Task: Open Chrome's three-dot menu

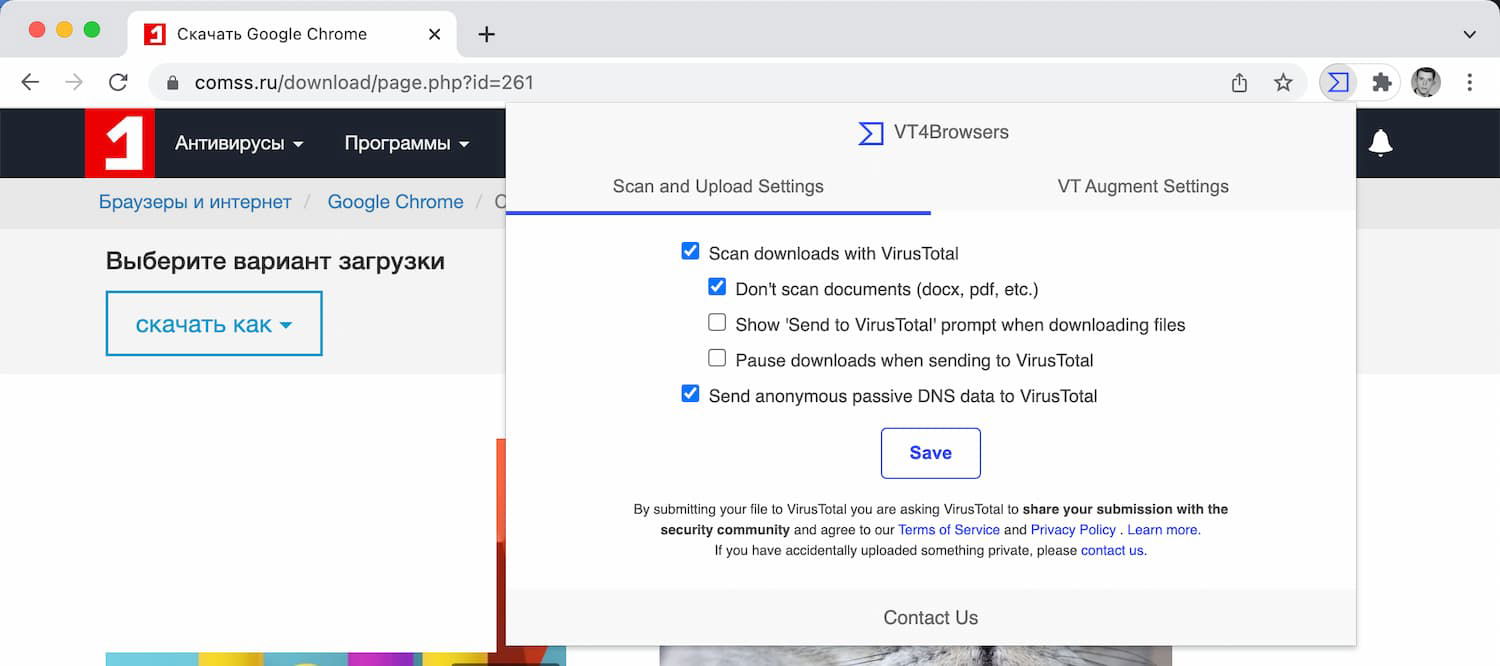Action: click(1469, 83)
